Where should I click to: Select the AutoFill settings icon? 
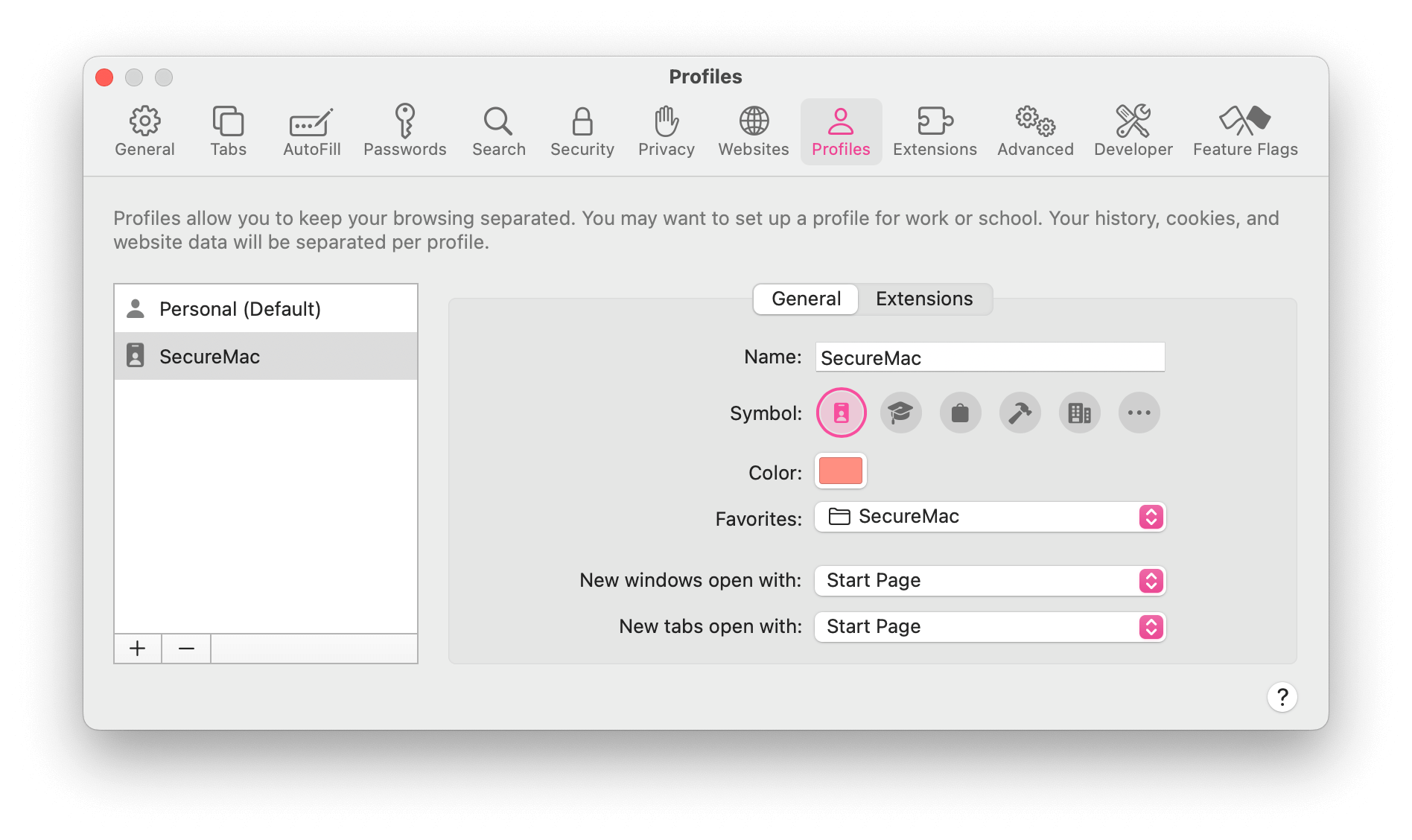[x=311, y=131]
